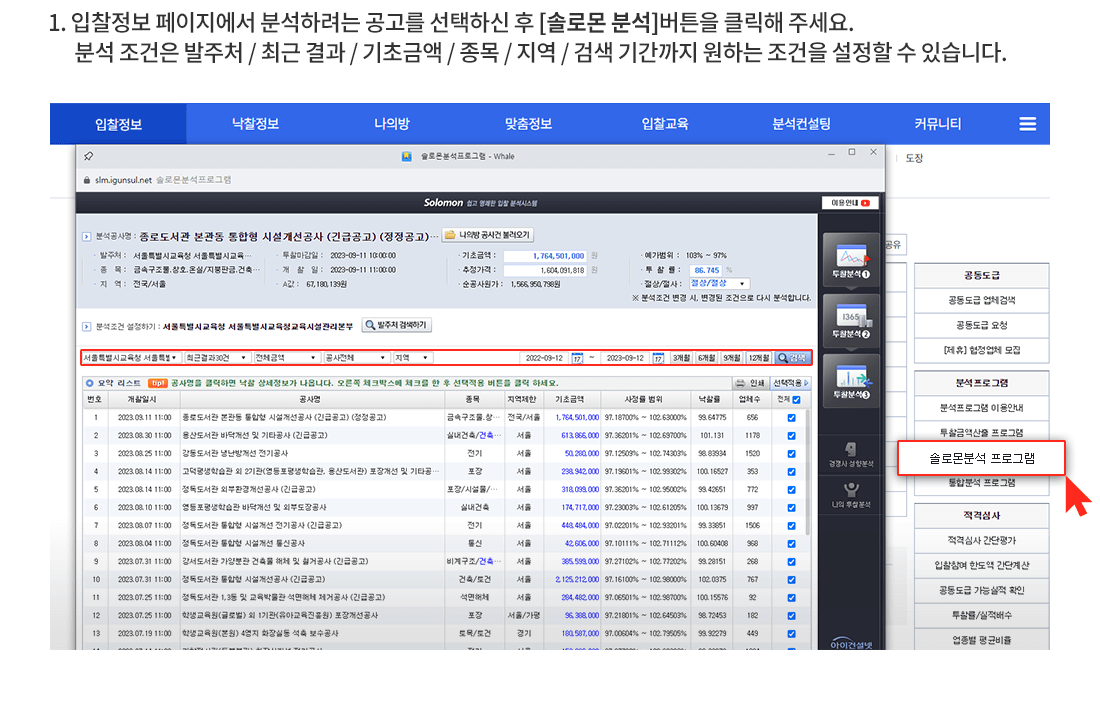
Task: Click the 투찰률 field showing 86.745
Action: click(706, 270)
